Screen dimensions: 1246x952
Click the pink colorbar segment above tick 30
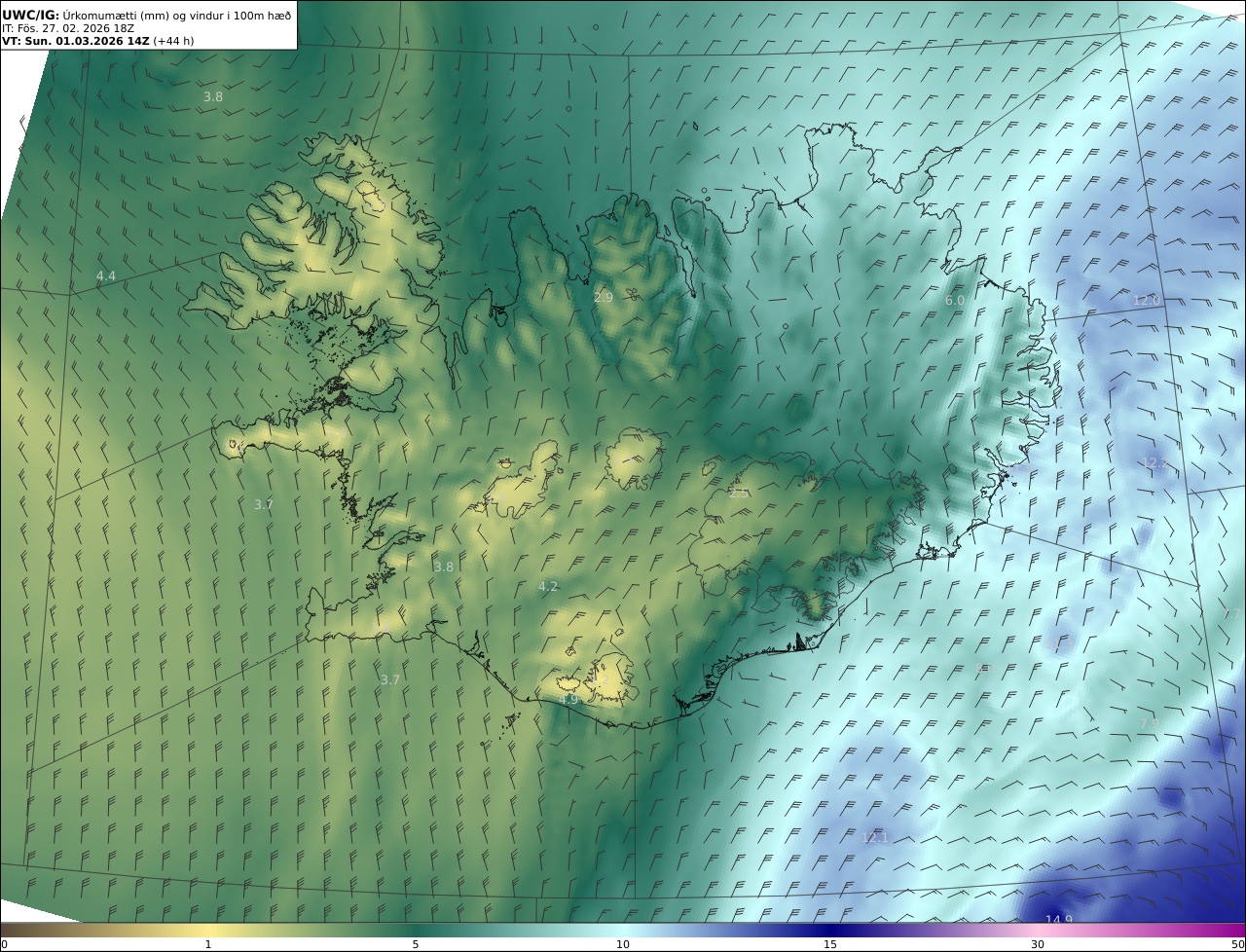(x=1038, y=930)
